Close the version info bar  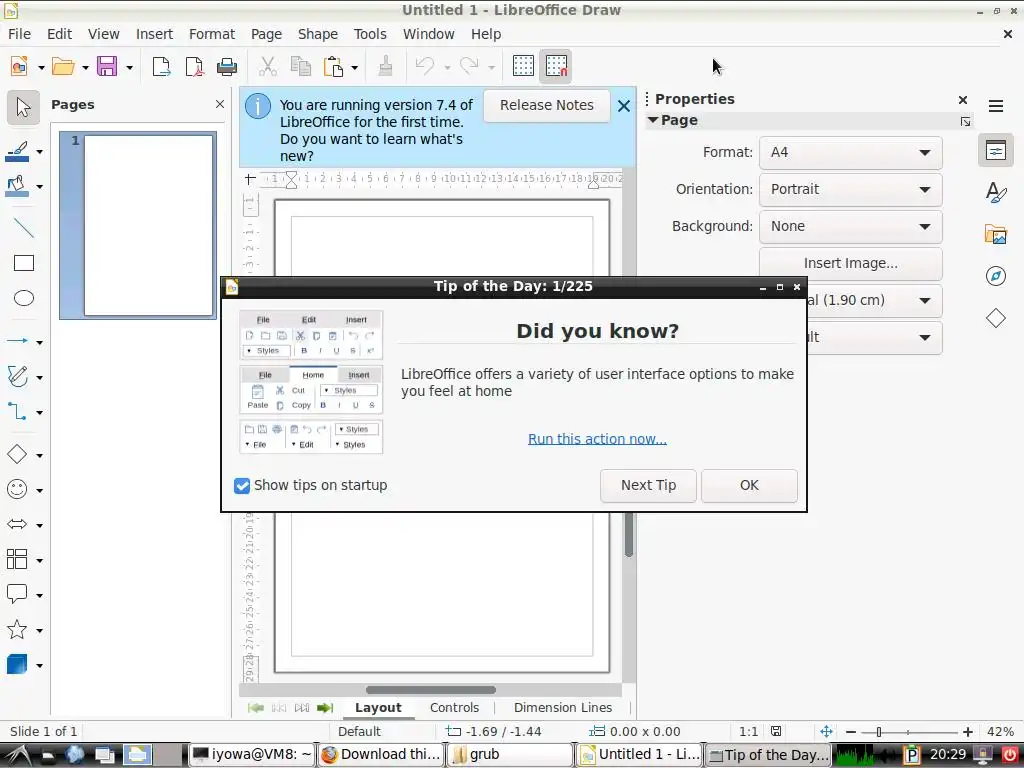(x=624, y=106)
